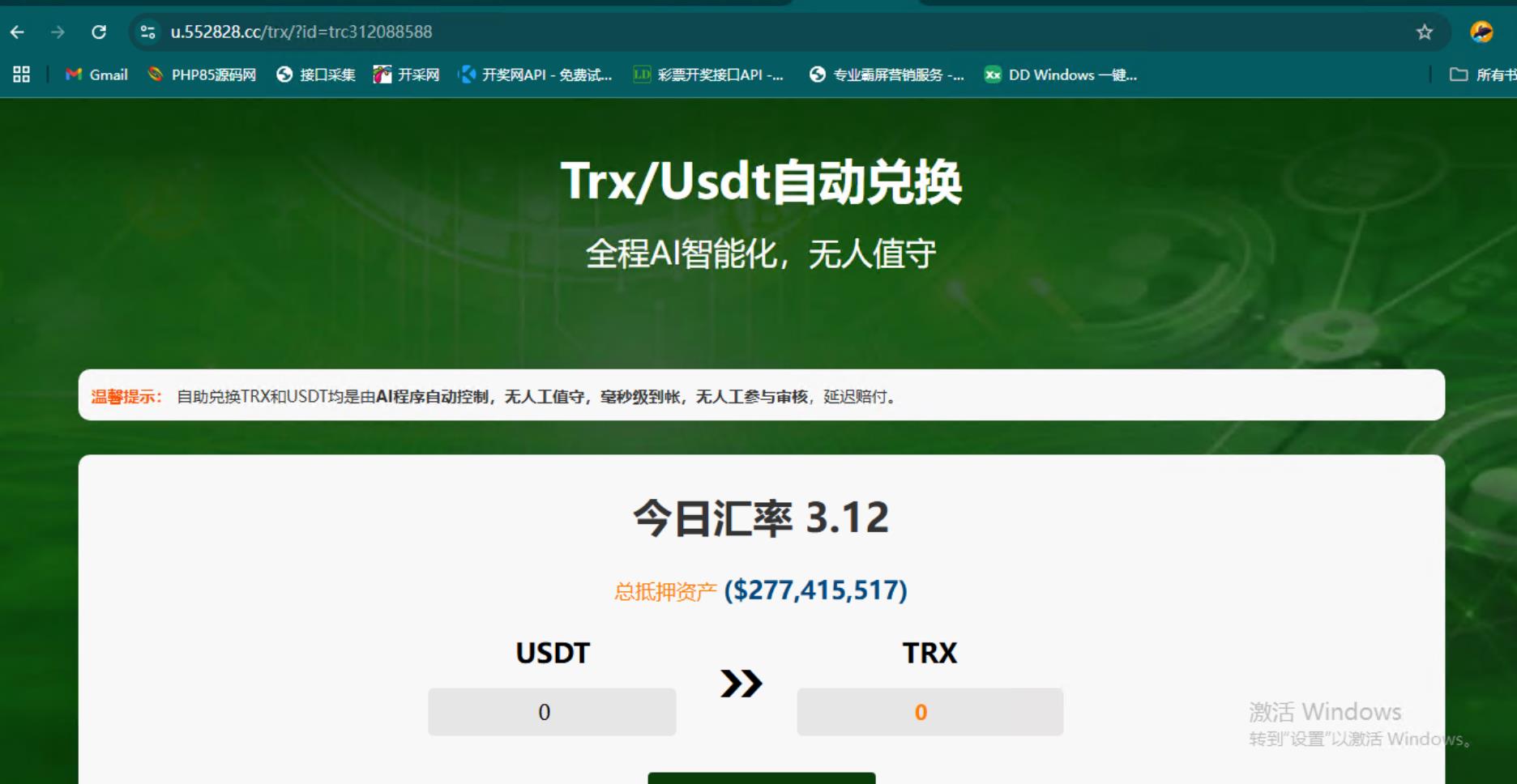The height and width of the screenshot is (784, 1517).
Task: Reload the current page
Action: [x=99, y=32]
